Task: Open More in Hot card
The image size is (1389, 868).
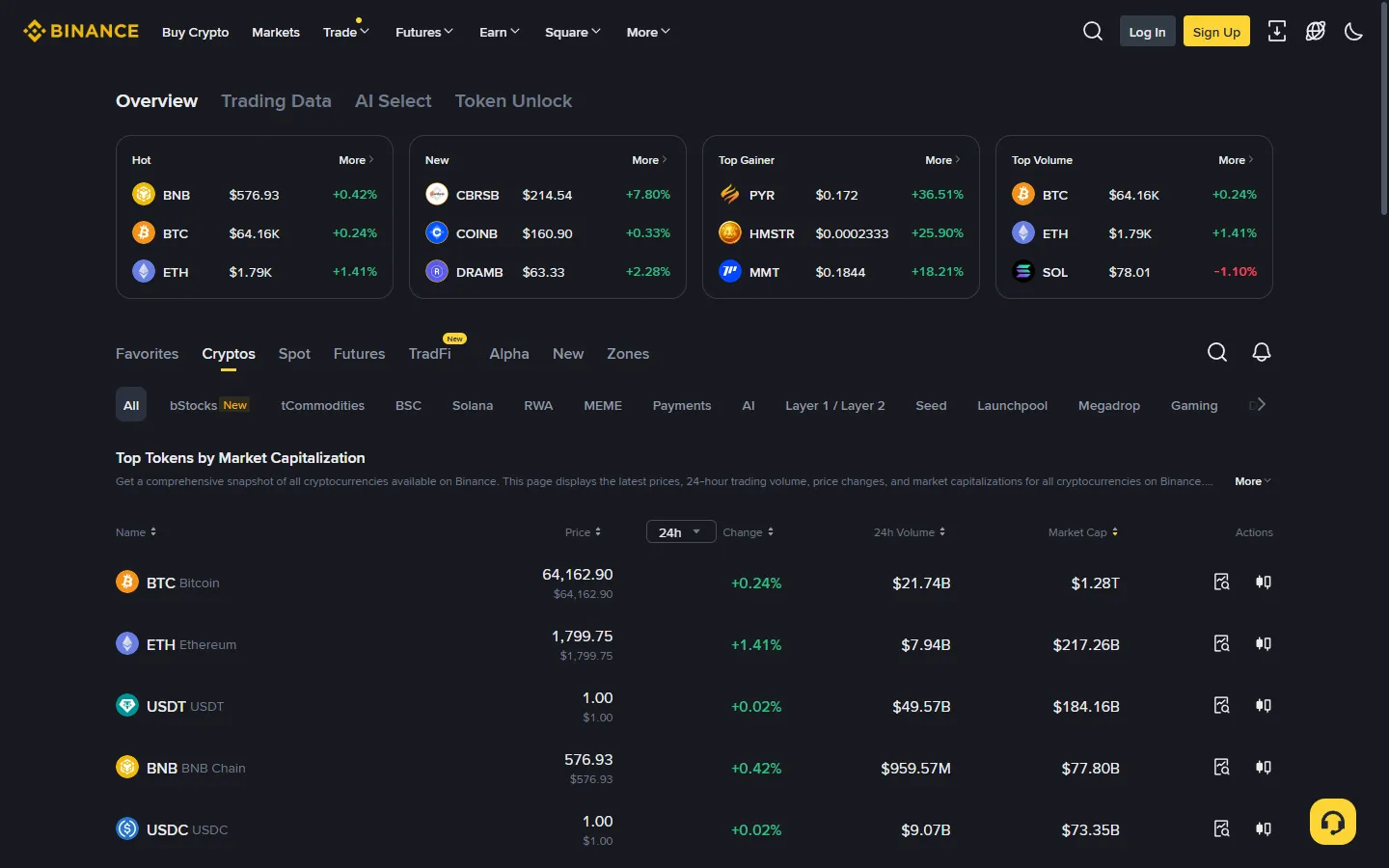Action: pos(356,160)
